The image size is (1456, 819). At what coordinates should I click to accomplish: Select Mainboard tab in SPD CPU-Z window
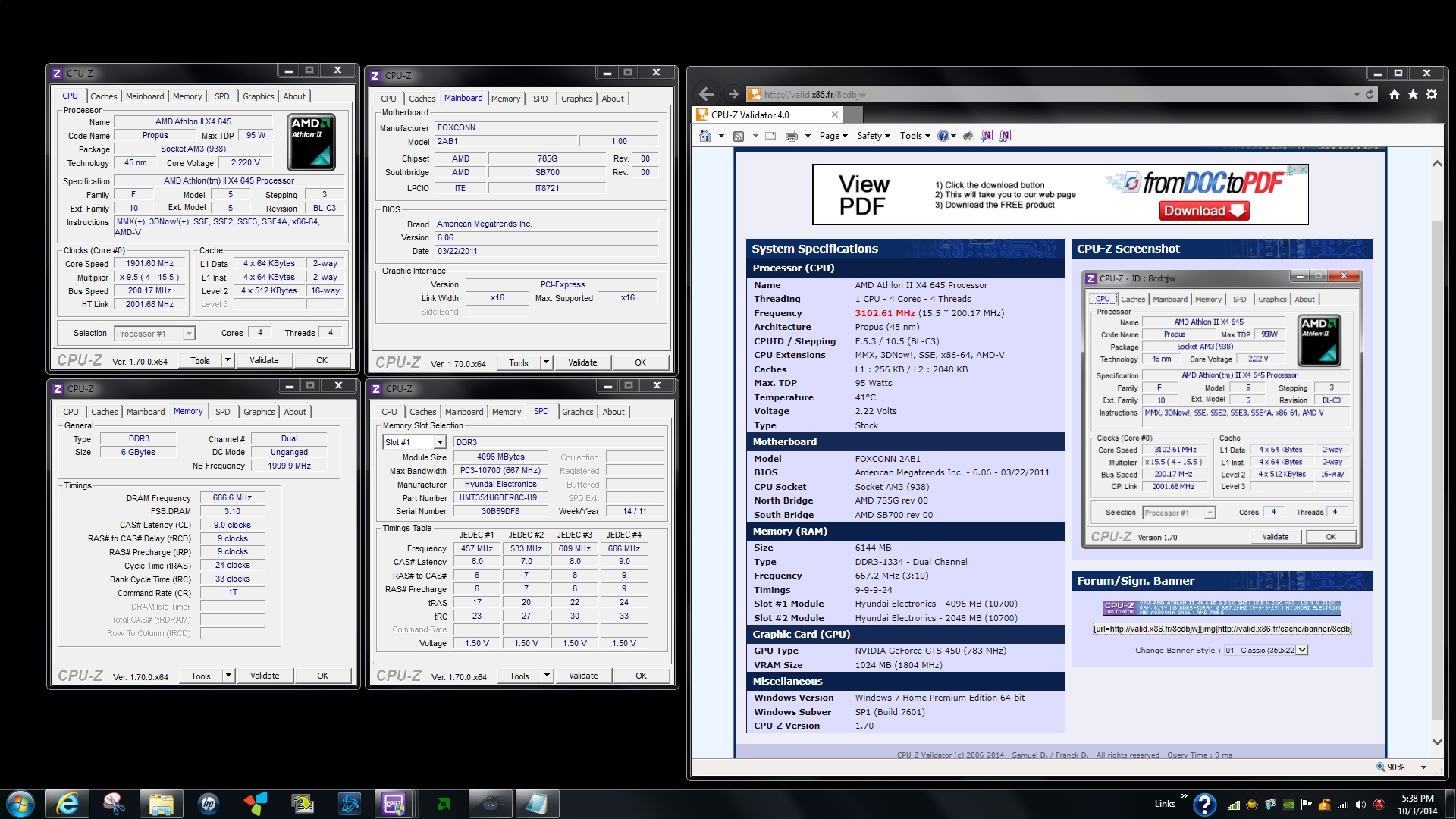464,412
